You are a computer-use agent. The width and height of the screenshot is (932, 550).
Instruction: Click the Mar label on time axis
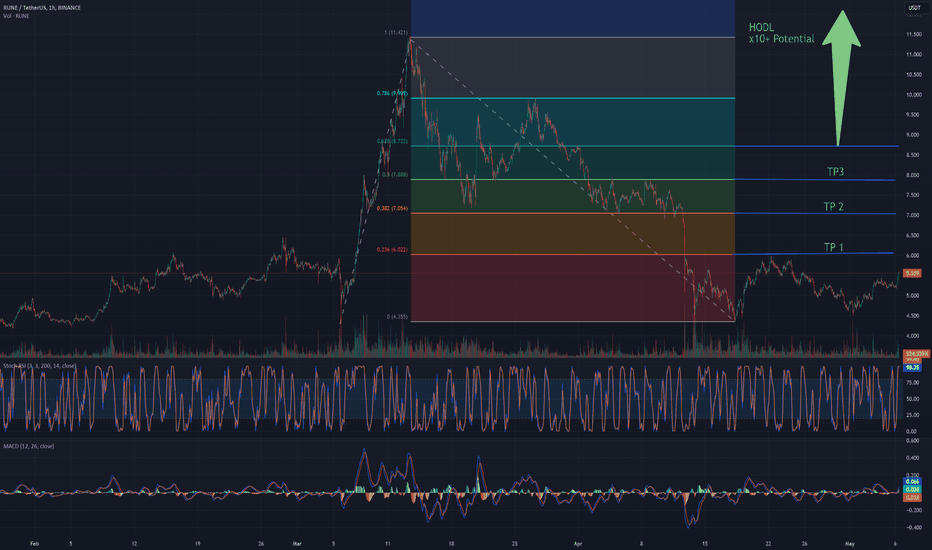click(297, 543)
